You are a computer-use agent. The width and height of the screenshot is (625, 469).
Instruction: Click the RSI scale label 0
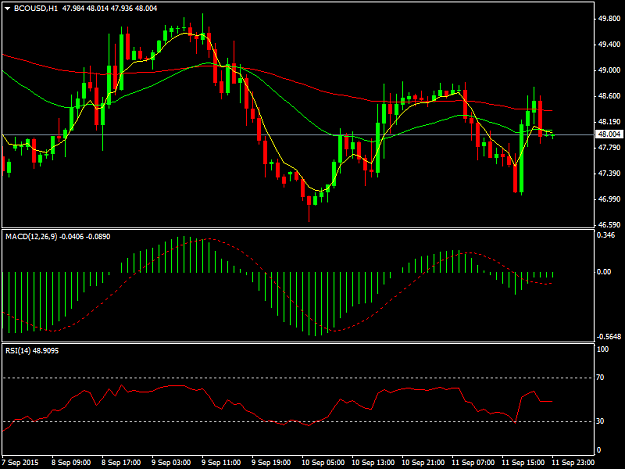point(599,451)
